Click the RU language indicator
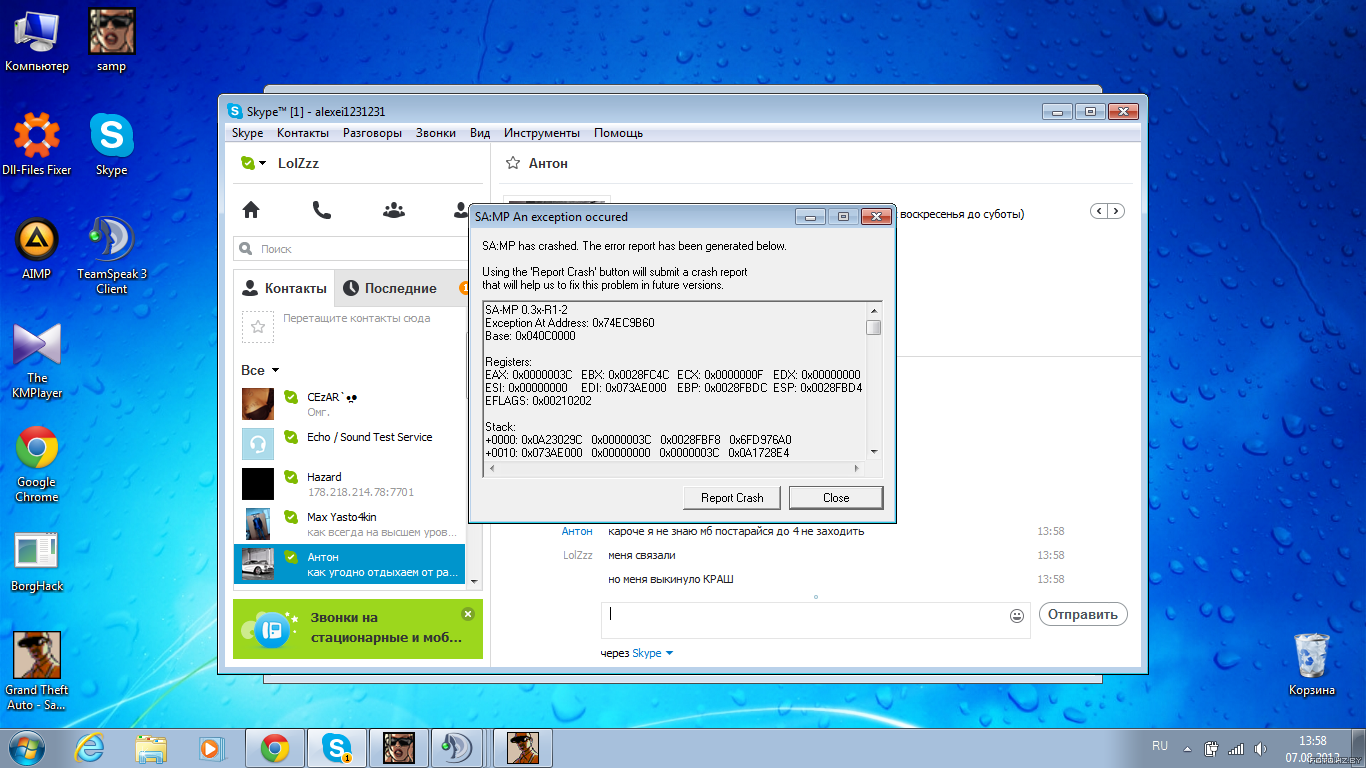The height and width of the screenshot is (768, 1366). [x=1160, y=747]
